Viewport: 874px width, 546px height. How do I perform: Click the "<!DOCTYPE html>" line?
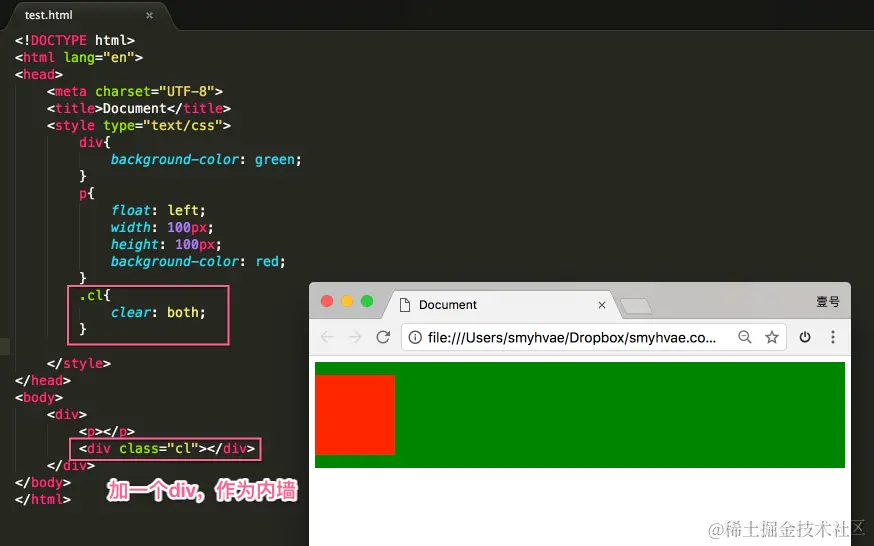coord(75,41)
